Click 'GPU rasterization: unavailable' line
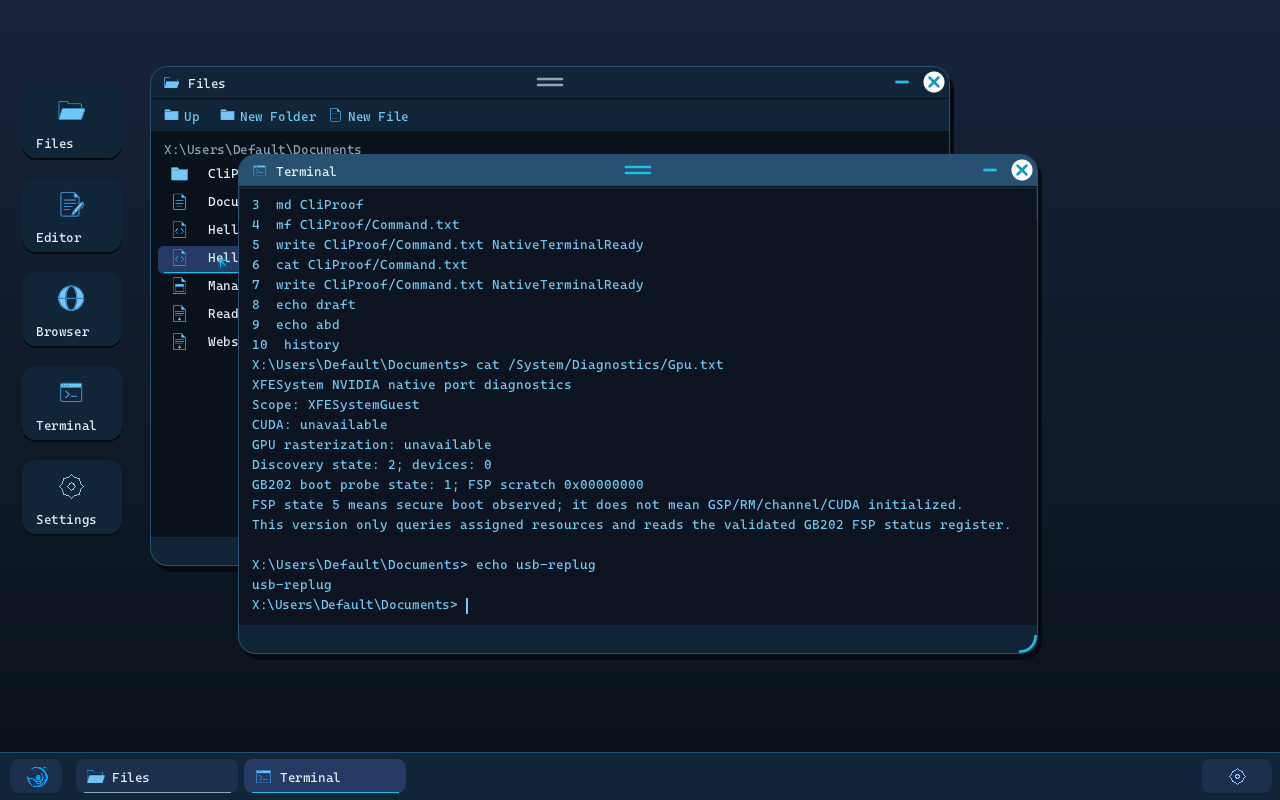The height and width of the screenshot is (800, 1280). (372, 445)
